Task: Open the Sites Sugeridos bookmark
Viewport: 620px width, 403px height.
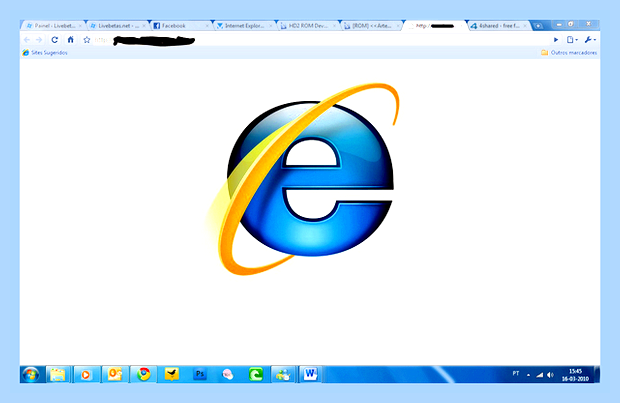Action: click(45, 53)
